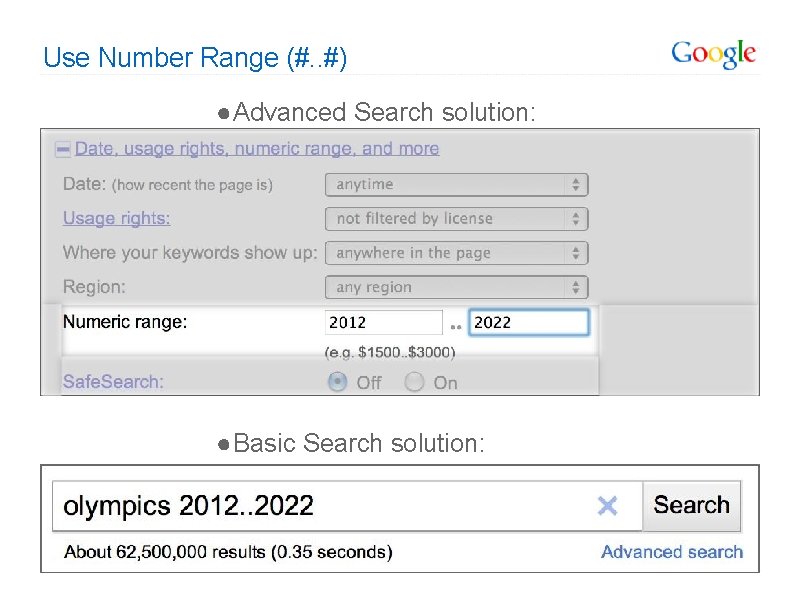
Task: Click the clear X in search box
Action: coord(607,506)
